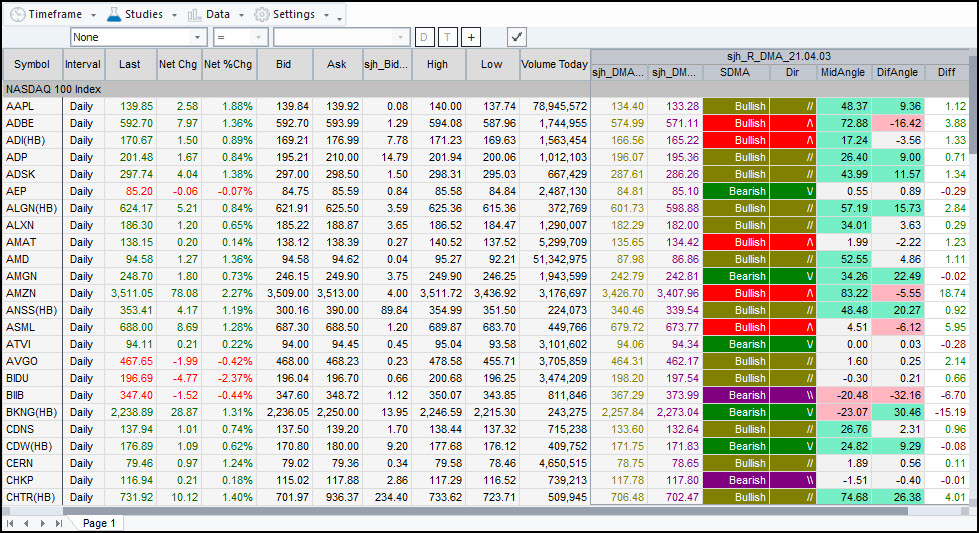Image resolution: width=979 pixels, height=533 pixels.
Task: Click the Timeframe clock icon
Action: click(17, 14)
